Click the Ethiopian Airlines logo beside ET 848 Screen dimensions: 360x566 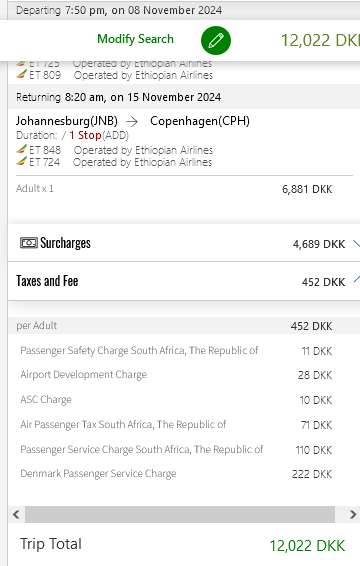tap(22, 149)
